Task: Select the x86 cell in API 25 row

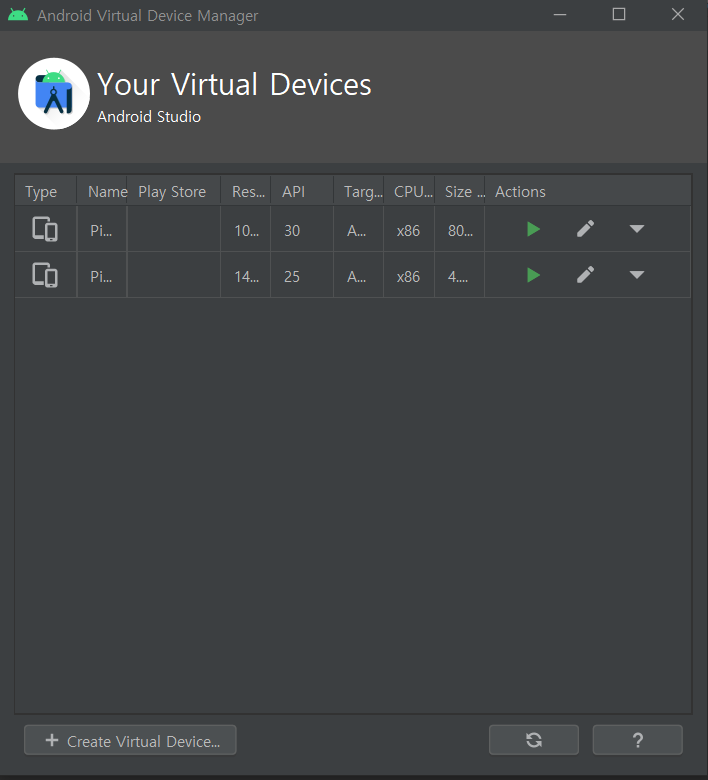Action: (409, 276)
